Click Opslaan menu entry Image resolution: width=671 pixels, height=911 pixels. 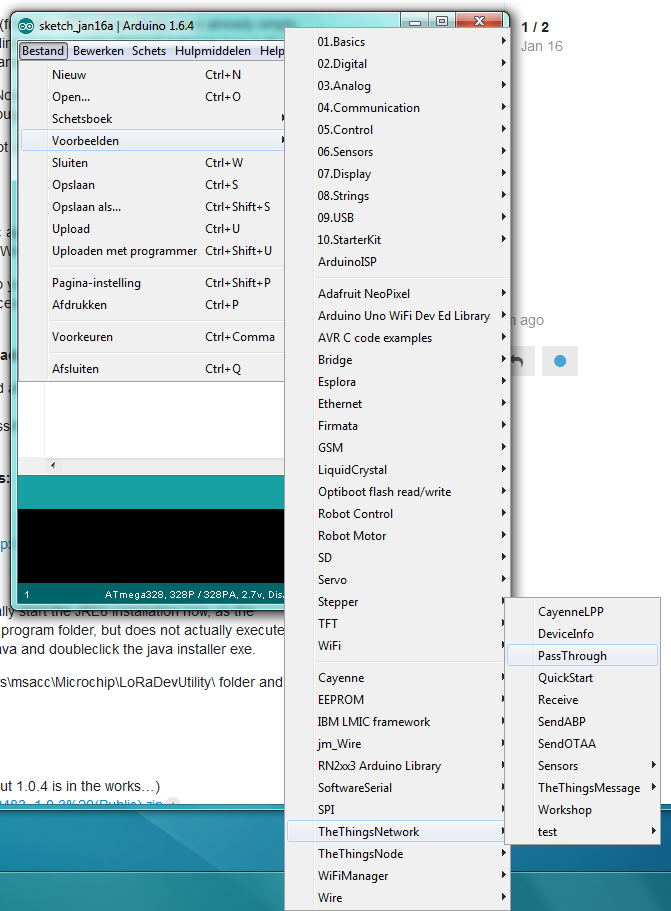click(x=153, y=185)
